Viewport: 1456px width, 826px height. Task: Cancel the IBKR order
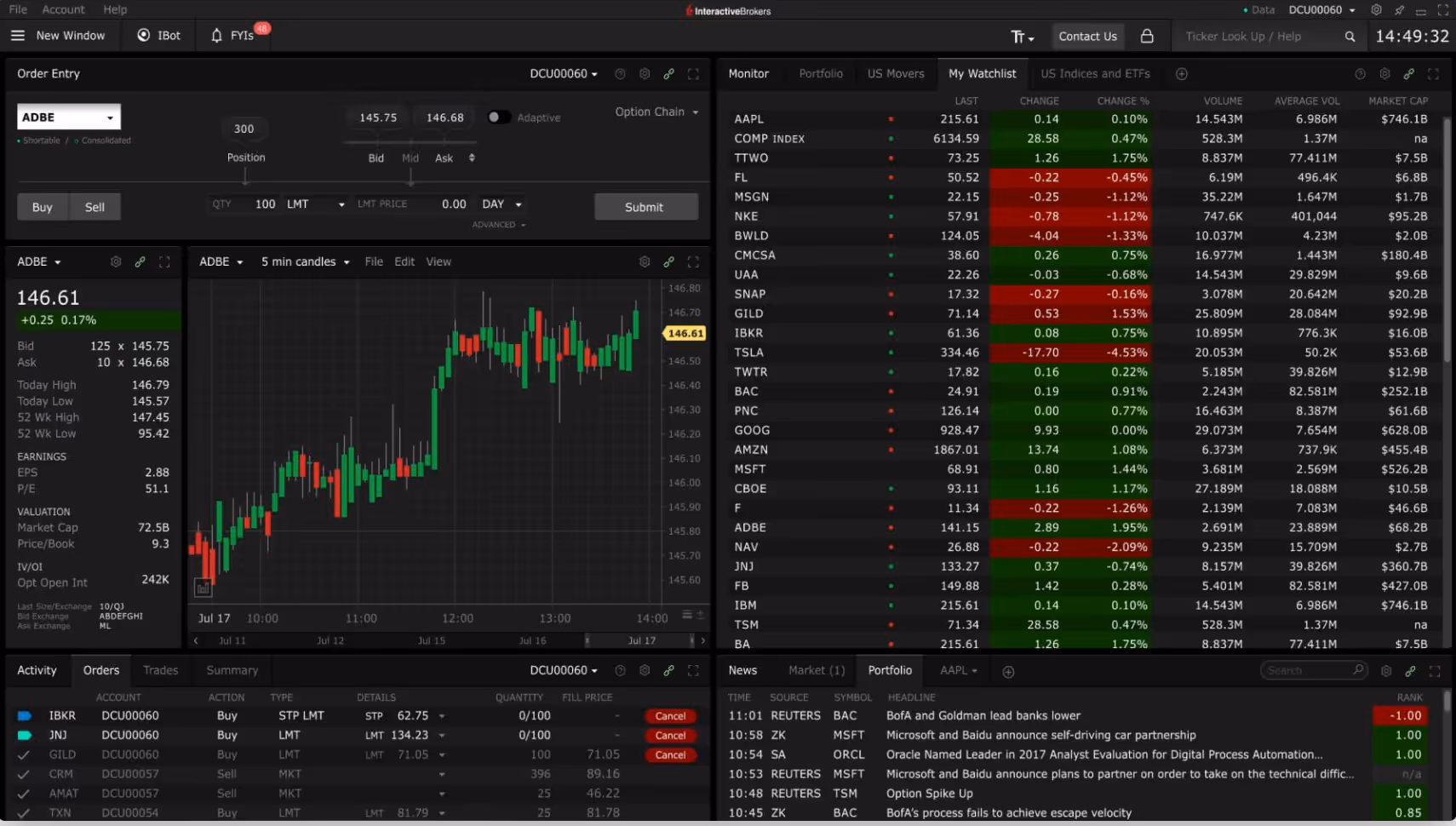click(x=670, y=716)
